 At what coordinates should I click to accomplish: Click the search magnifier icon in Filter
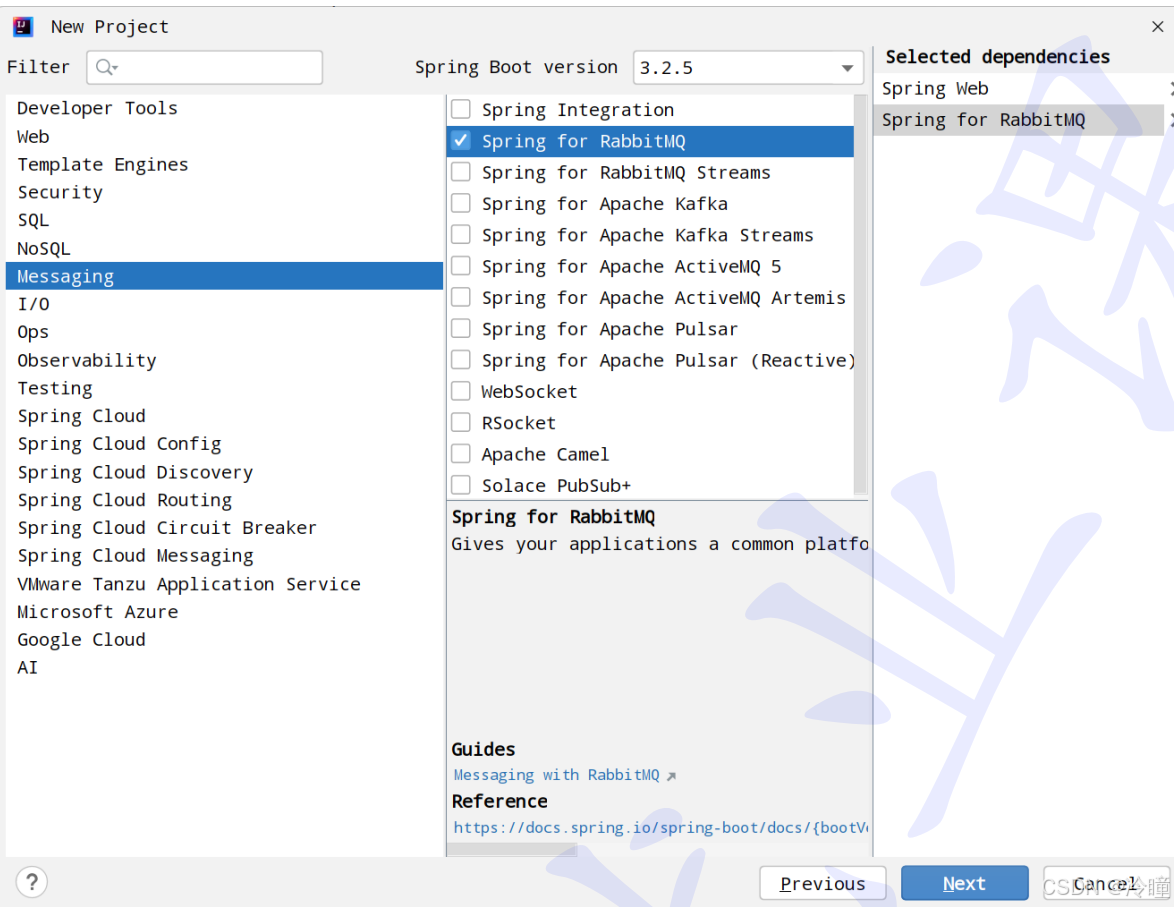106,67
